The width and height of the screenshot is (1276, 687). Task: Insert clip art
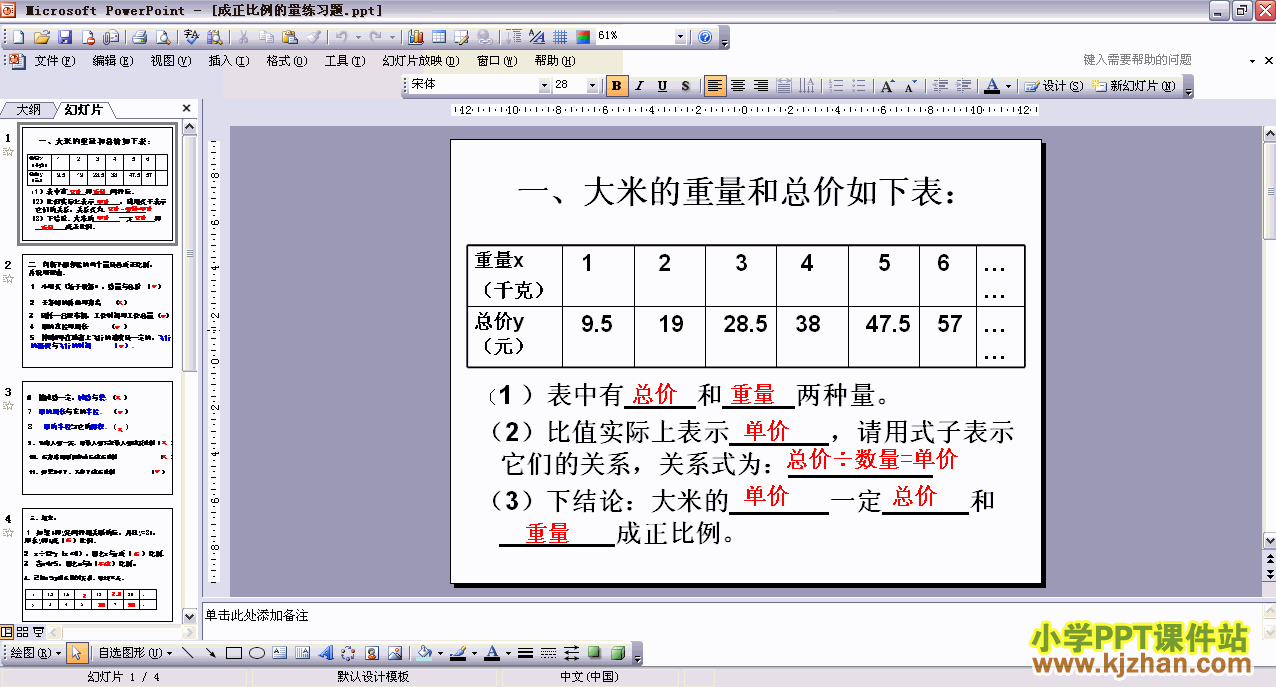[371, 653]
